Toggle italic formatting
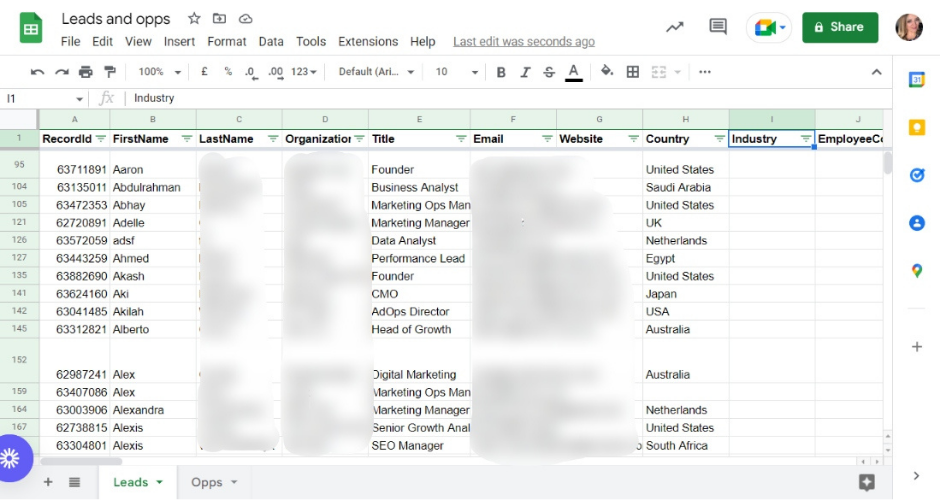The image size is (940, 500). pos(525,72)
